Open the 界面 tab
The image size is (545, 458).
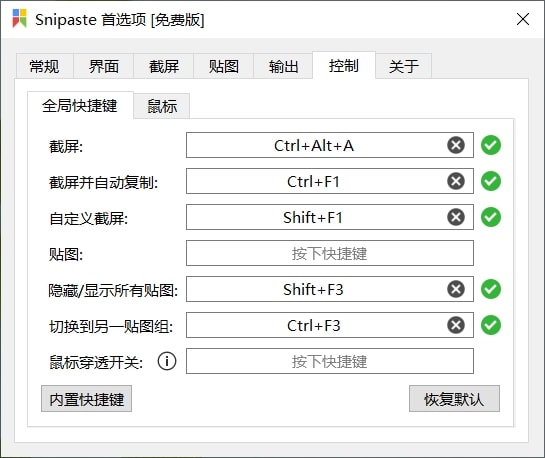(104, 66)
